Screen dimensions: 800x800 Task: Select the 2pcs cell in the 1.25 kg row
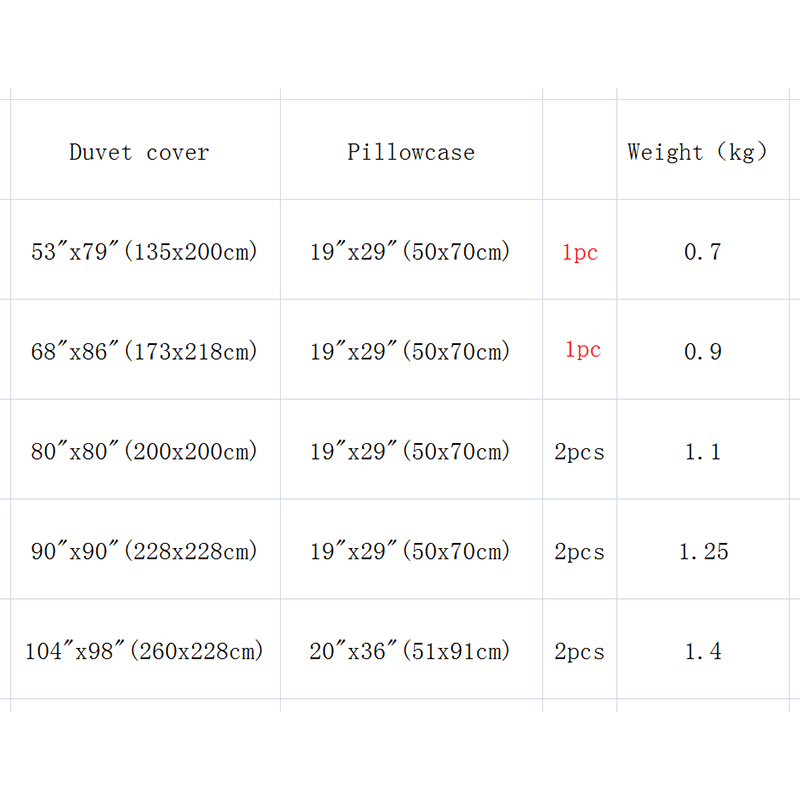coord(580,552)
